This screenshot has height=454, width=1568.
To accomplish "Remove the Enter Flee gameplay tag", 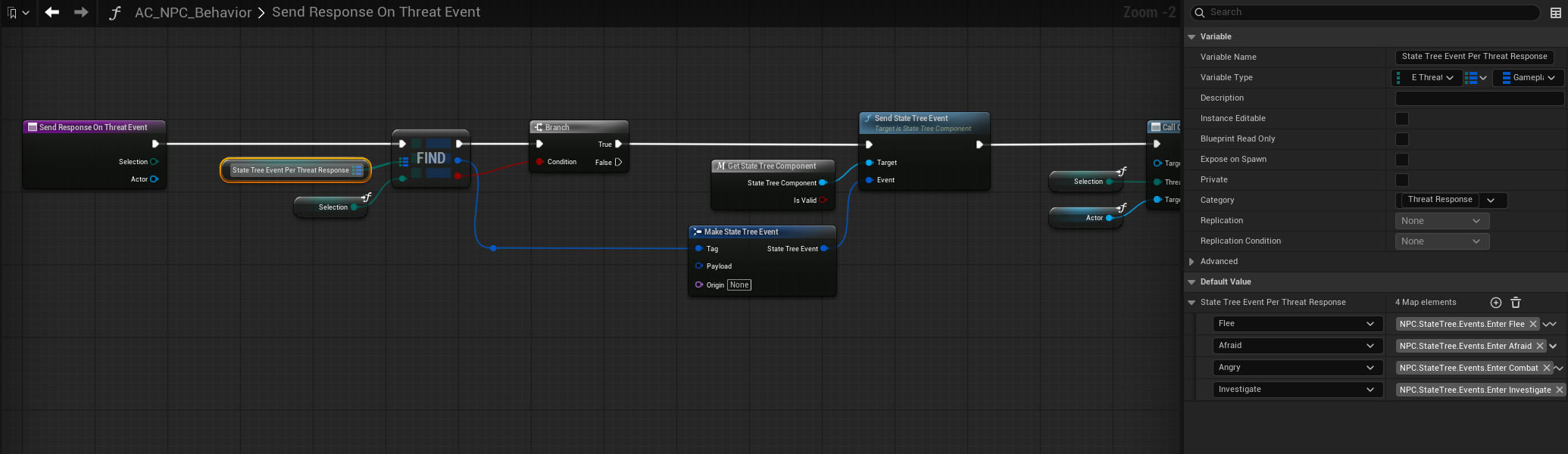I will 1533,324.
